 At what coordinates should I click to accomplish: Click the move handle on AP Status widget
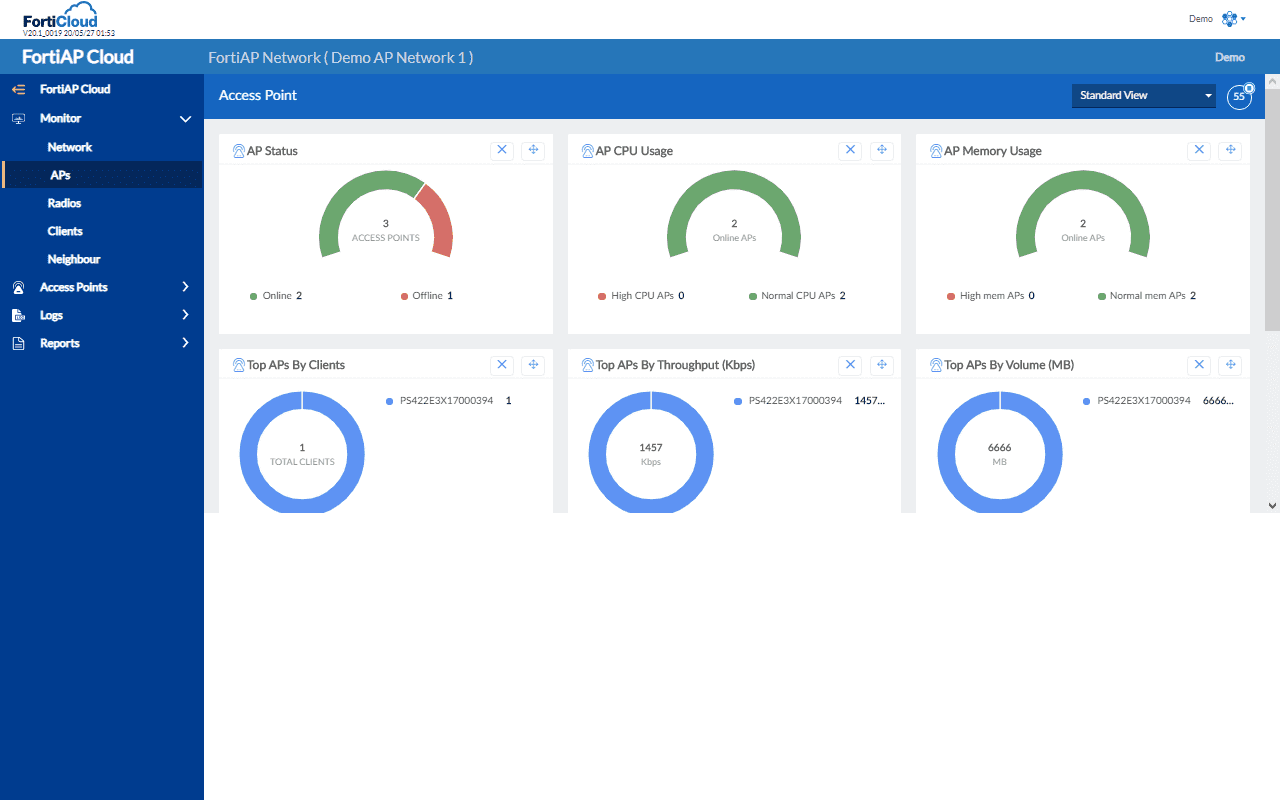coord(533,150)
